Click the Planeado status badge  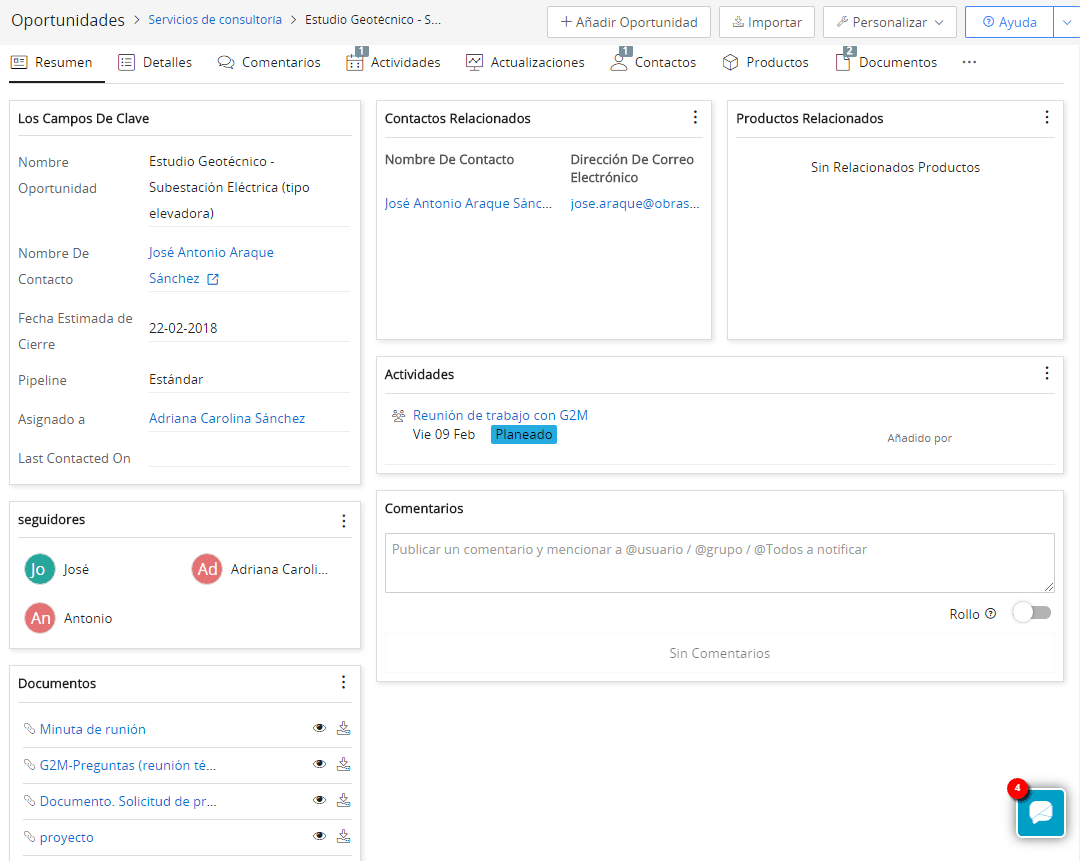click(523, 435)
